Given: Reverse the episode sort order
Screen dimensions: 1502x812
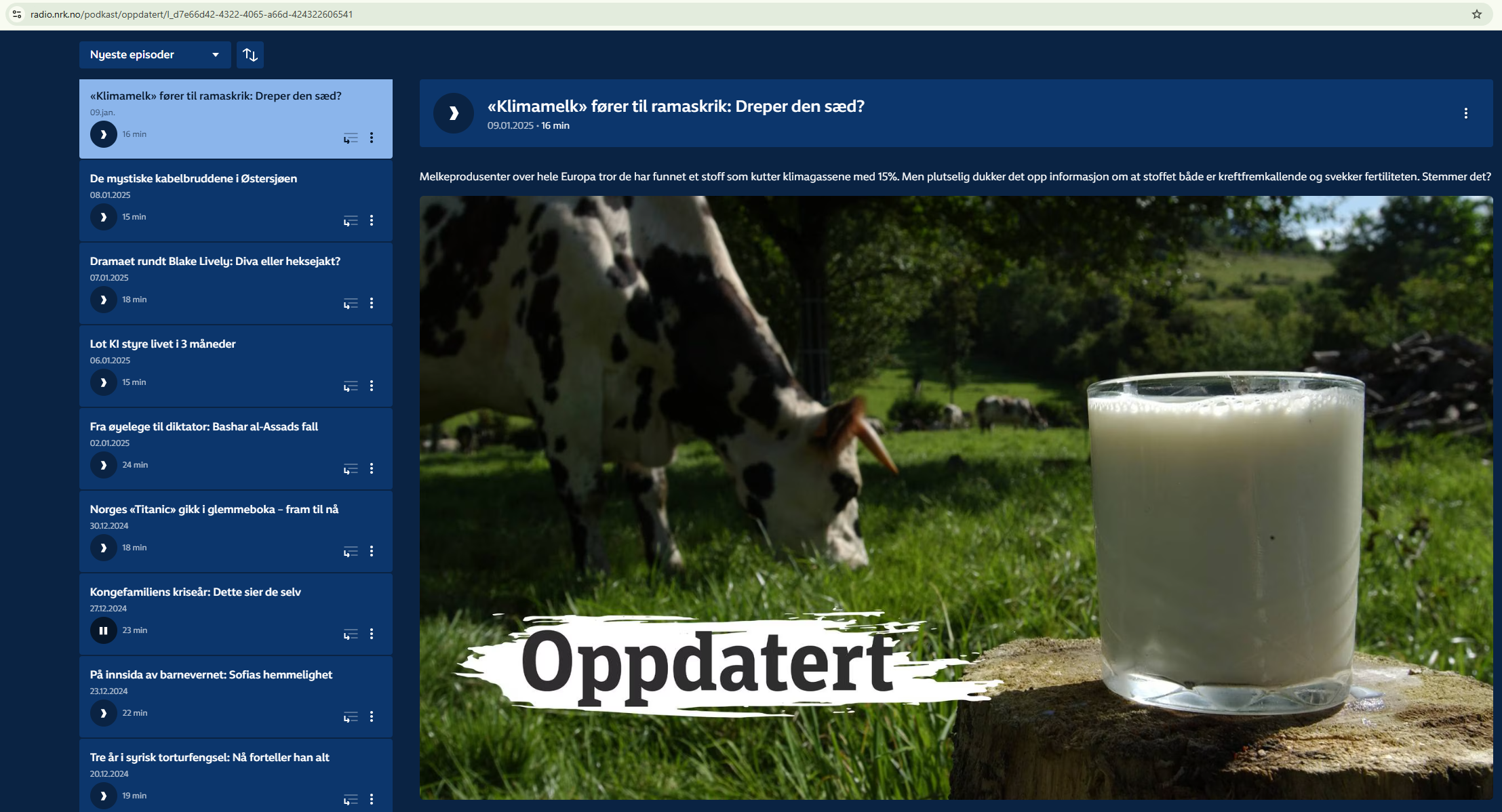Looking at the screenshot, I should [250, 55].
